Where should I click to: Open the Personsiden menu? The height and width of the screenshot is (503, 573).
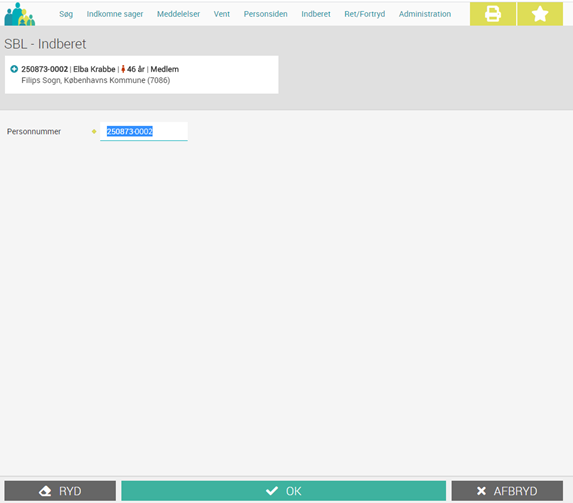(x=266, y=14)
